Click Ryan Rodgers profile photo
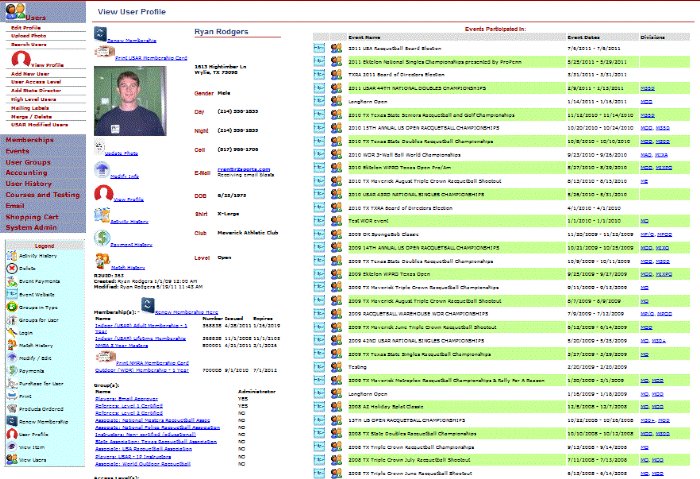 [x=130, y=100]
